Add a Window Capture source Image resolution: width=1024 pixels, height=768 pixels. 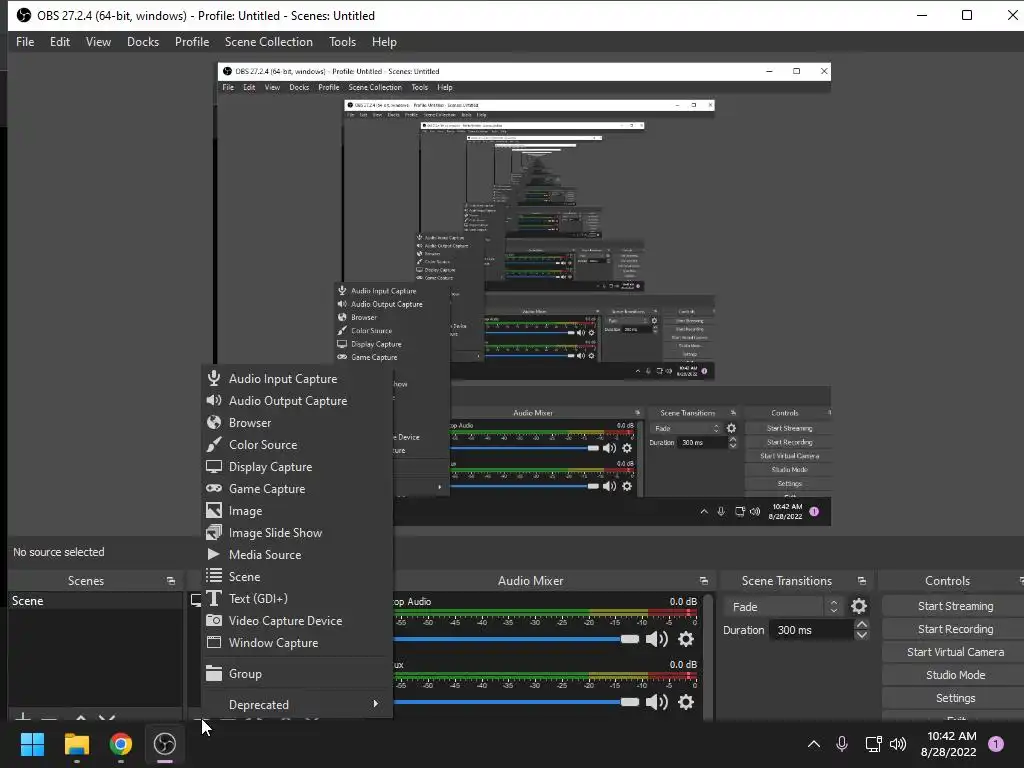point(297,643)
